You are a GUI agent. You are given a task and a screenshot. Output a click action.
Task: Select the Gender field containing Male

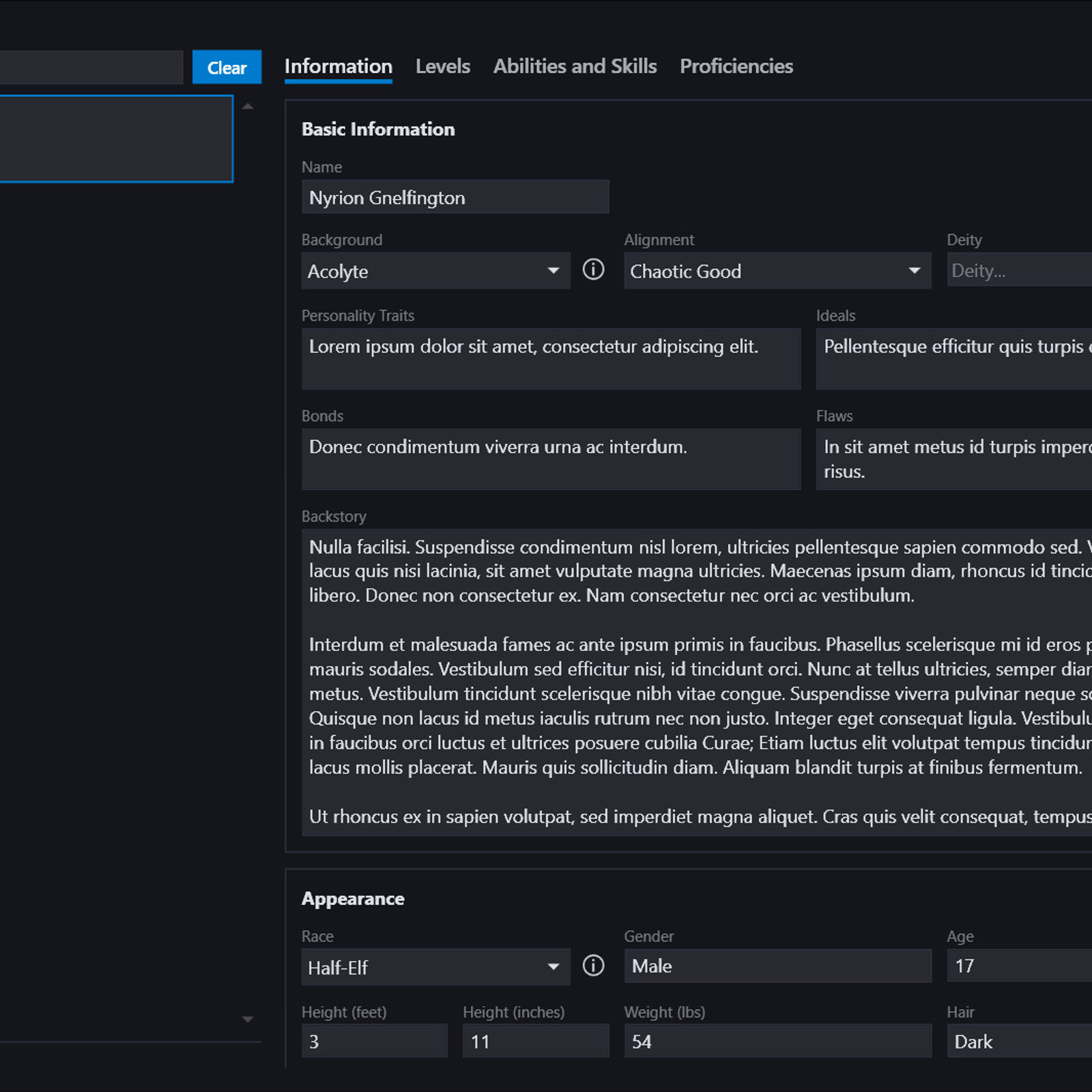[777, 966]
